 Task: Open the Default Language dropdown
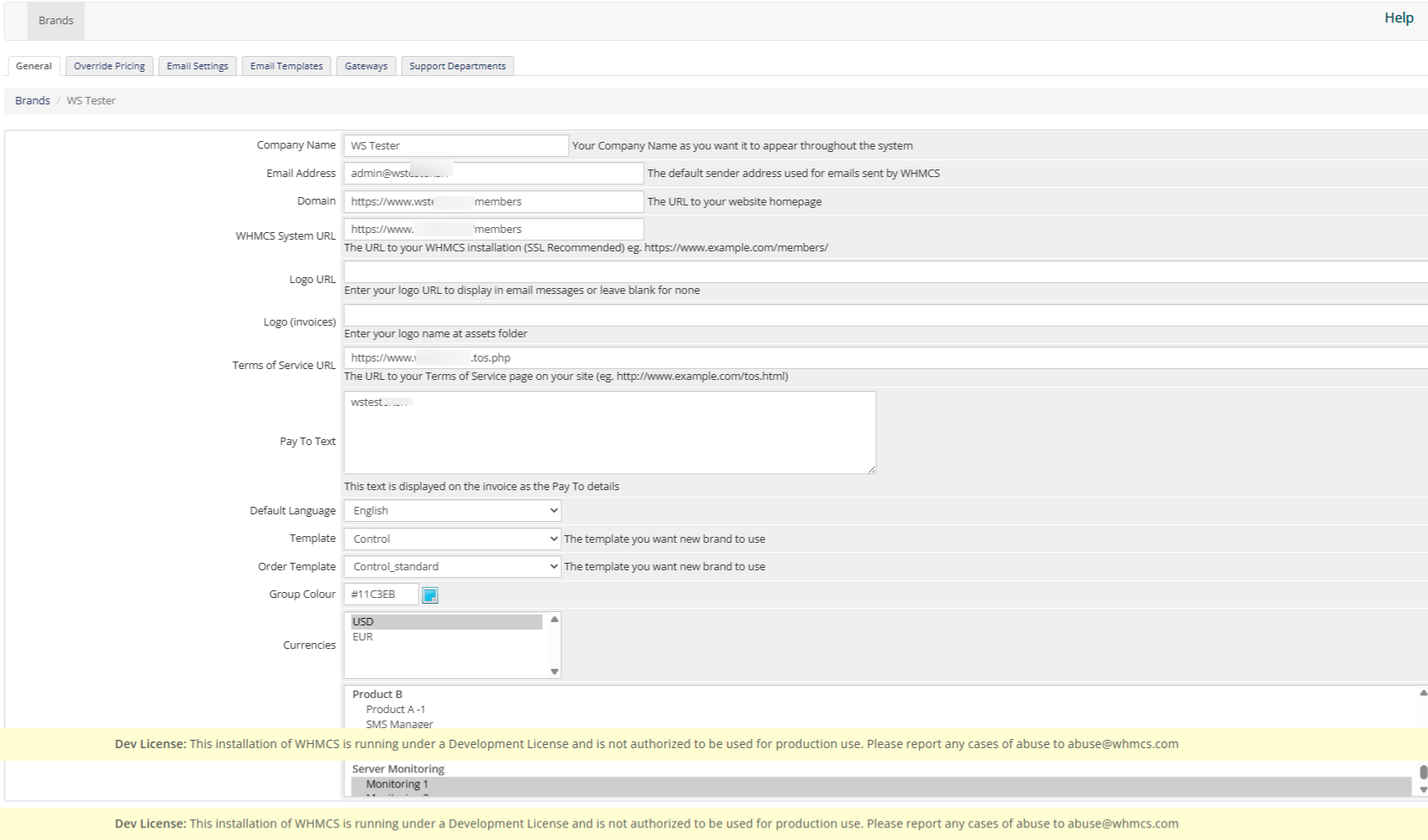(452, 511)
